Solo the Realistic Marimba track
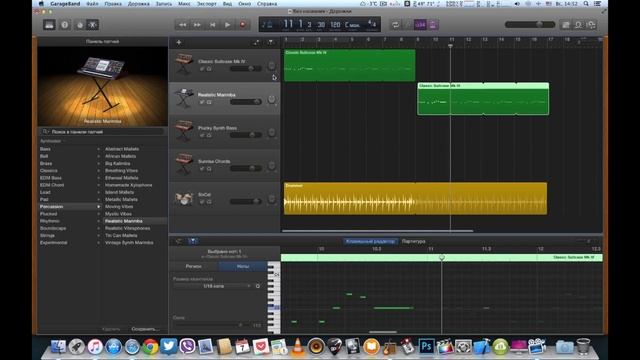 (x=209, y=102)
